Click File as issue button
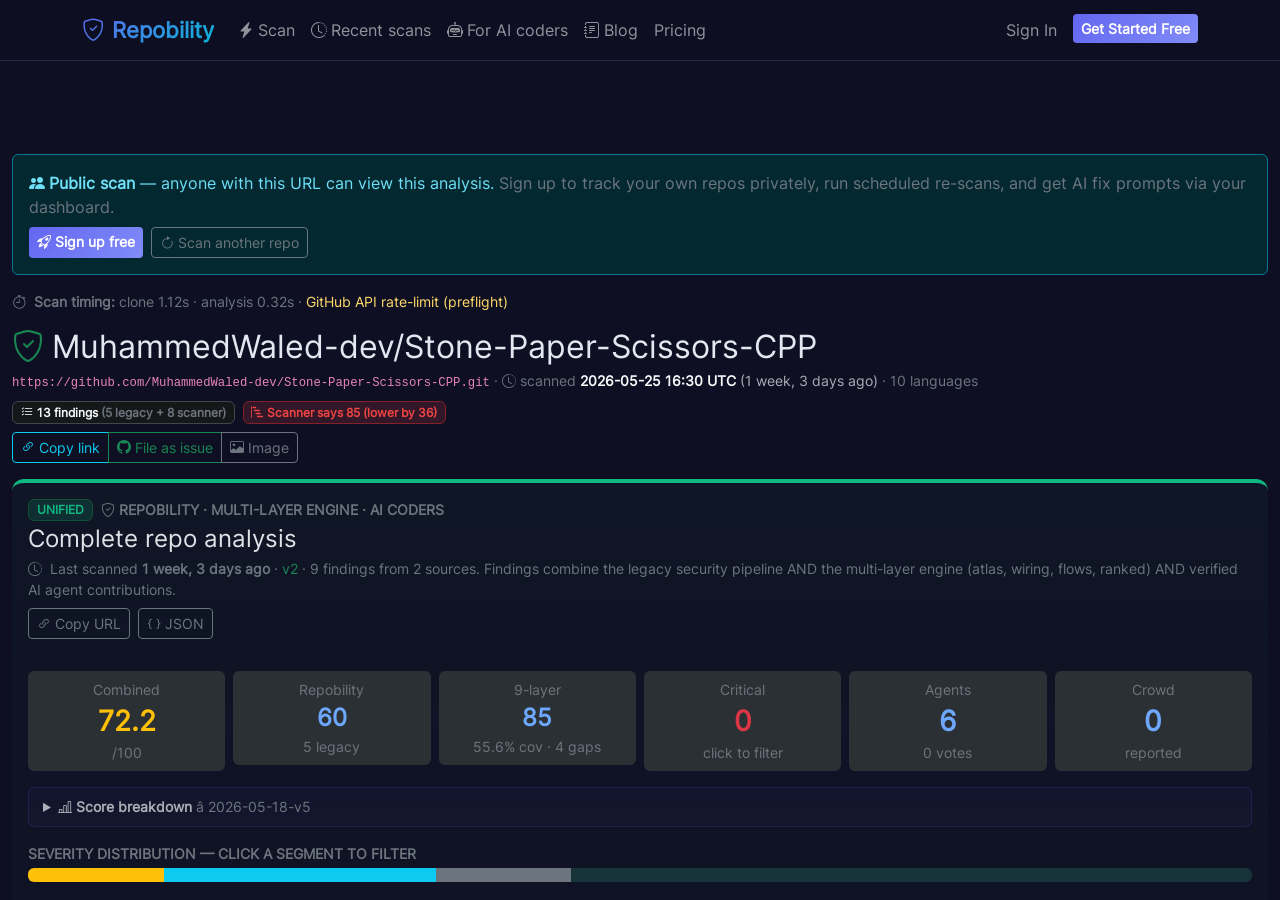The image size is (1280, 900). pos(165,448)
